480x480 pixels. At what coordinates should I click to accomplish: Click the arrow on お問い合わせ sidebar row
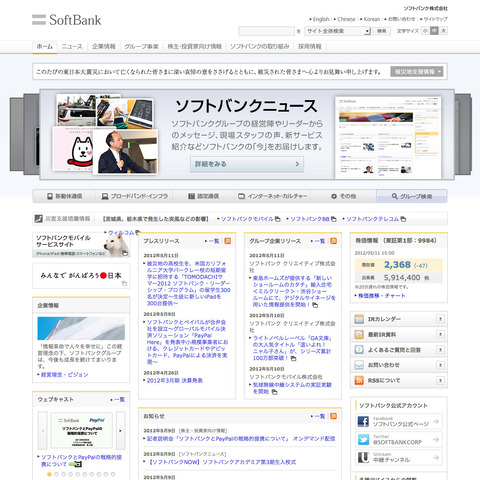[440, 365]
